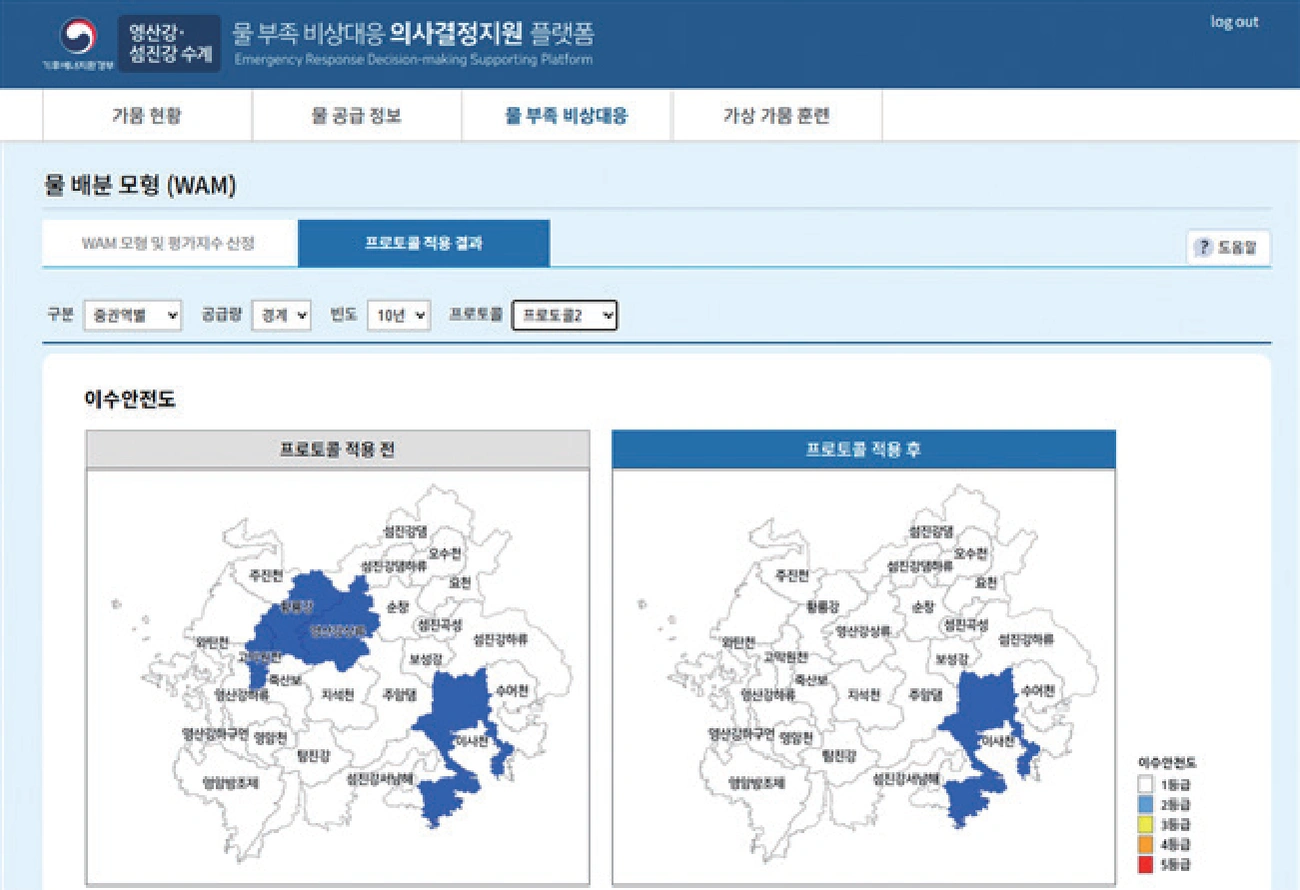Click the 도움말 help button
This screenshot has width=1300, height=890.
[x=1229, y=248]
